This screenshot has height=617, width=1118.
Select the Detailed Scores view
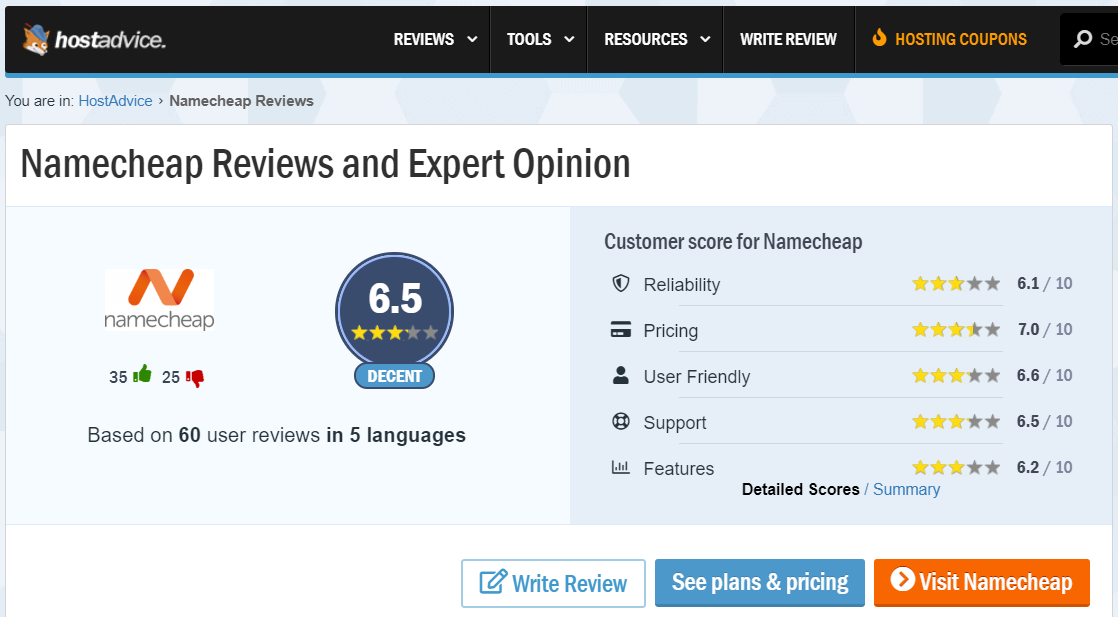tap(801, 489)
